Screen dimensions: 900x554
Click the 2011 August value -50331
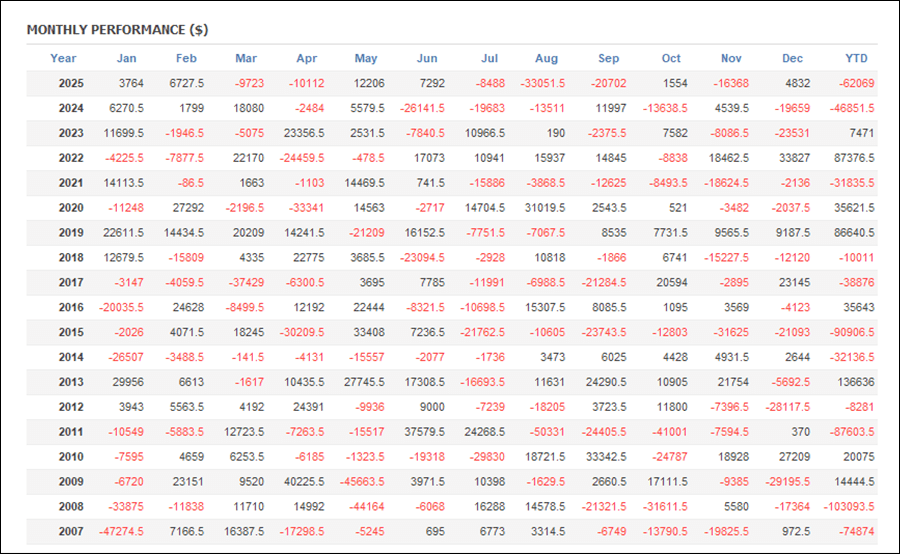coord(545,433)
